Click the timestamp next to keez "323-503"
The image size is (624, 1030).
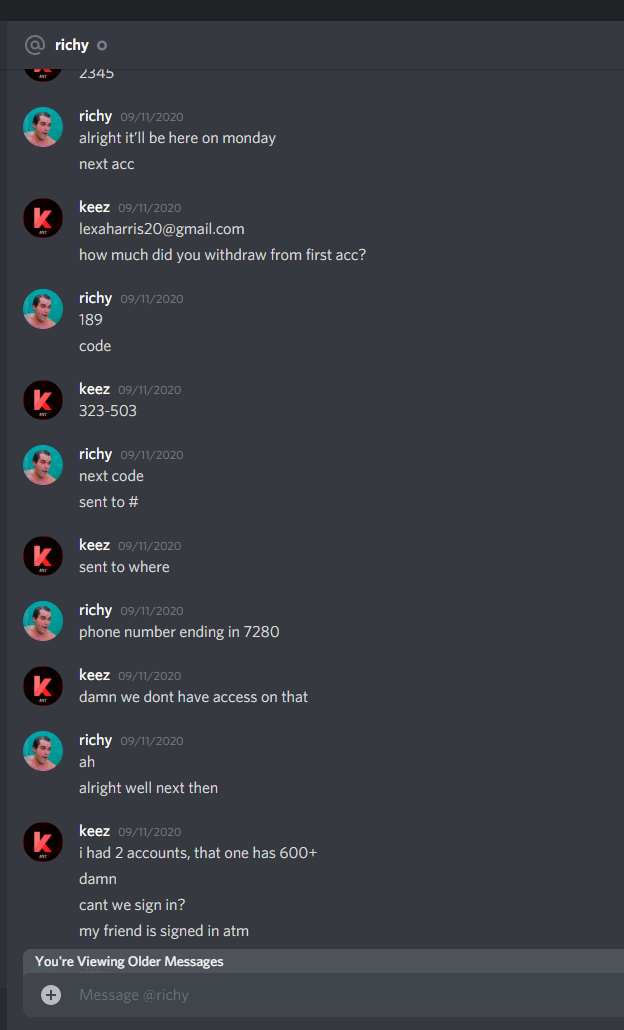tap(150, 390)
